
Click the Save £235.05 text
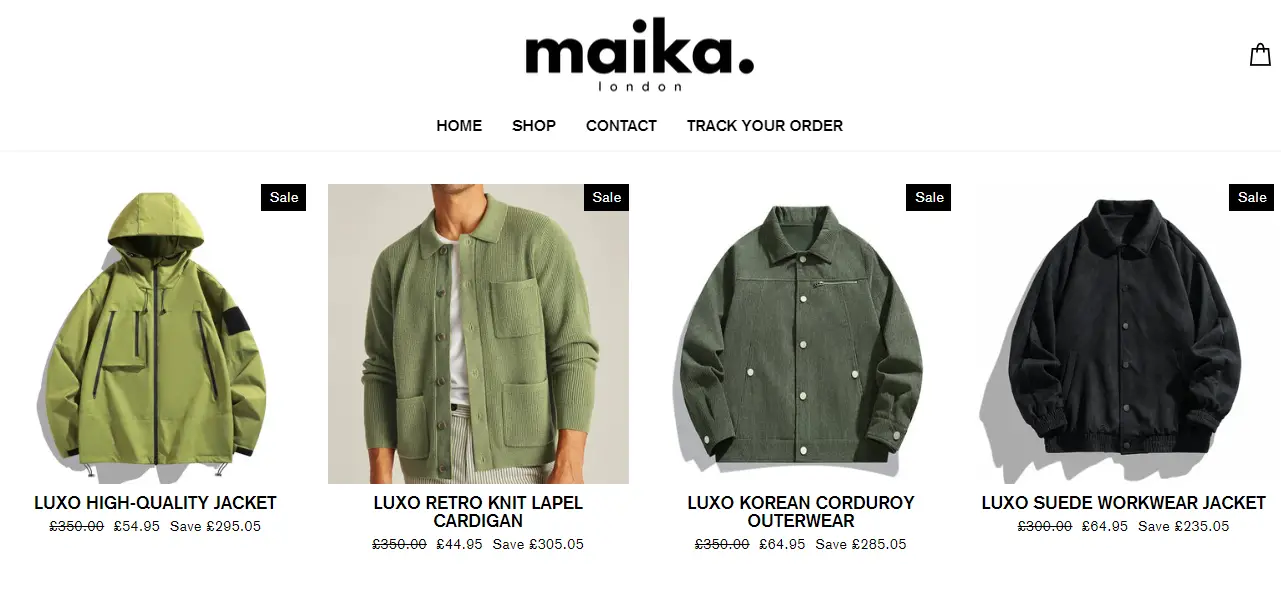point(1184,527)
